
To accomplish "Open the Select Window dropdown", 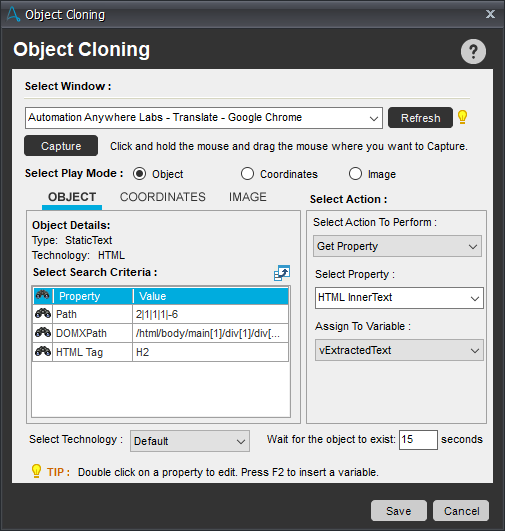I will (x=204, y=118).
